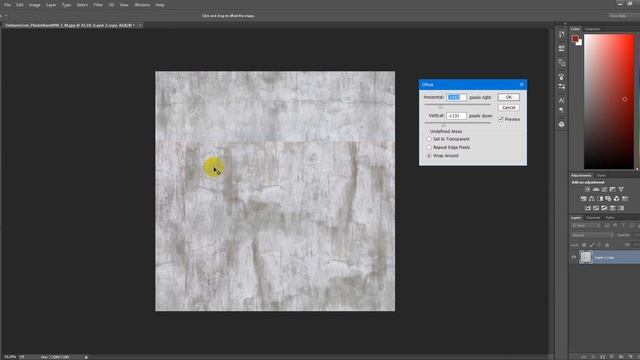The image size is (640, 360).
Task: Open the Image menu
Action: click(x=34, y=5)
